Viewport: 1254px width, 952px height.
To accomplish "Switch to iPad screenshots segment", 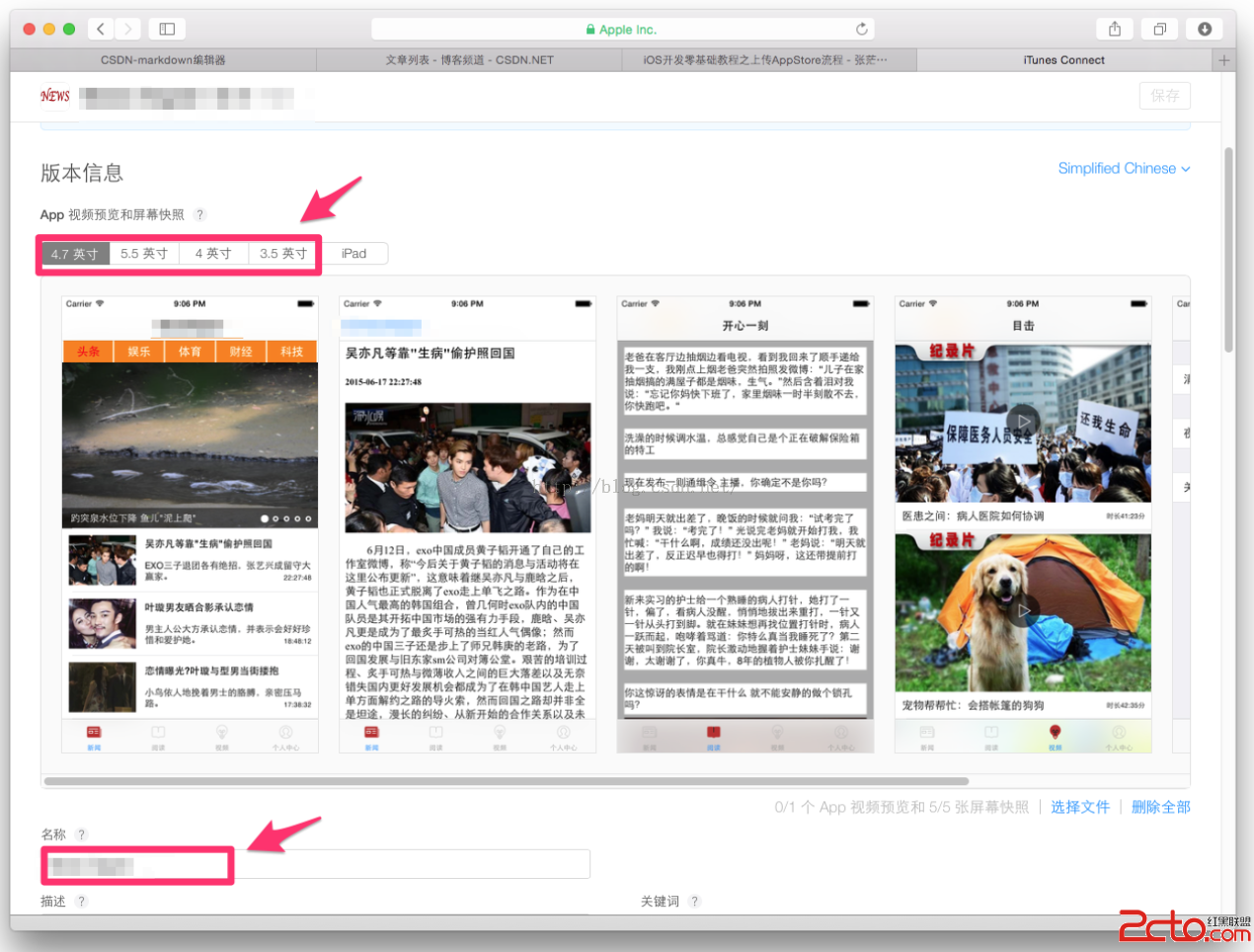I will [353, 254].
